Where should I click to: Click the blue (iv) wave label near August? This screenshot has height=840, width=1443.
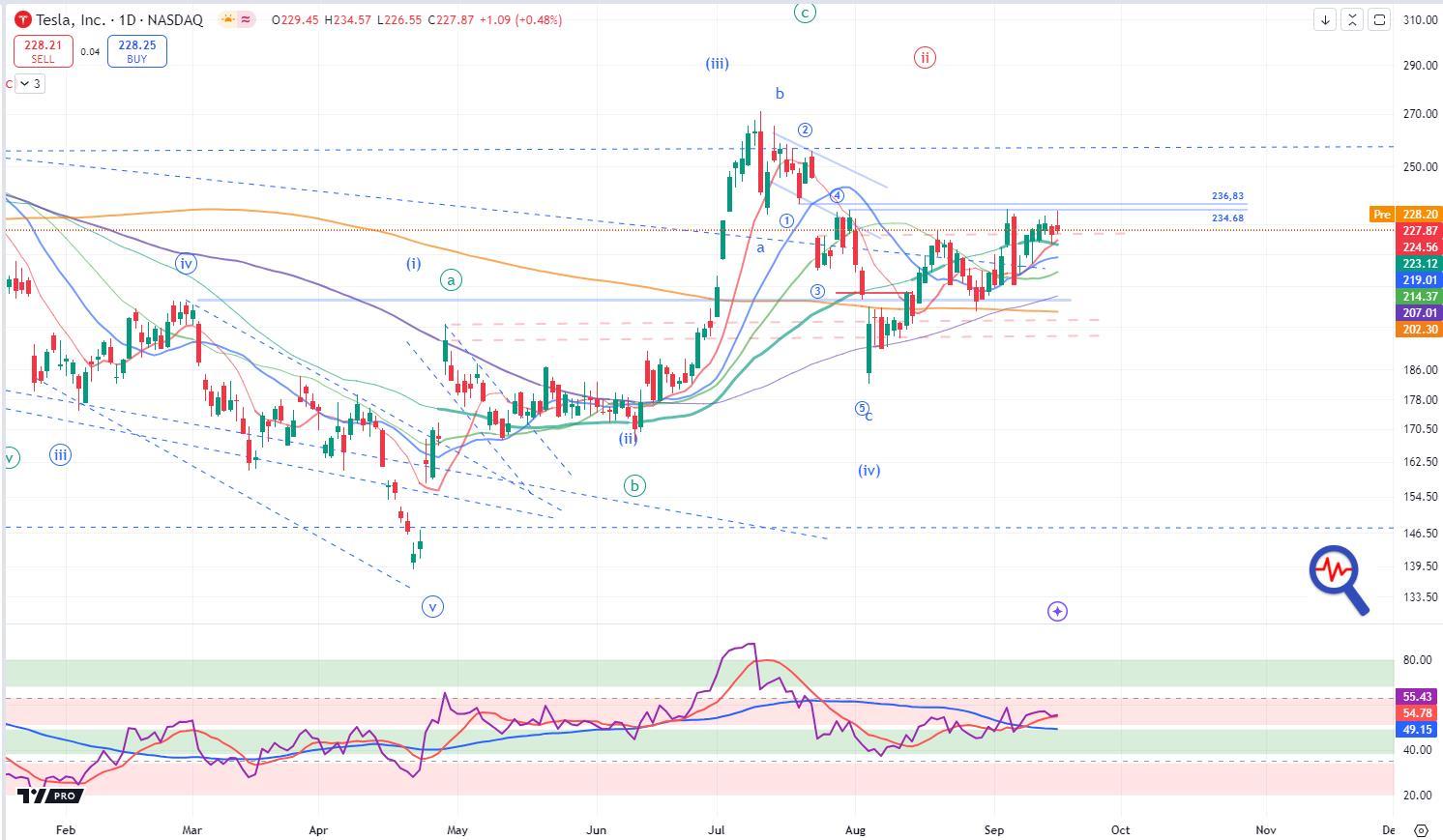pos(869,471)
